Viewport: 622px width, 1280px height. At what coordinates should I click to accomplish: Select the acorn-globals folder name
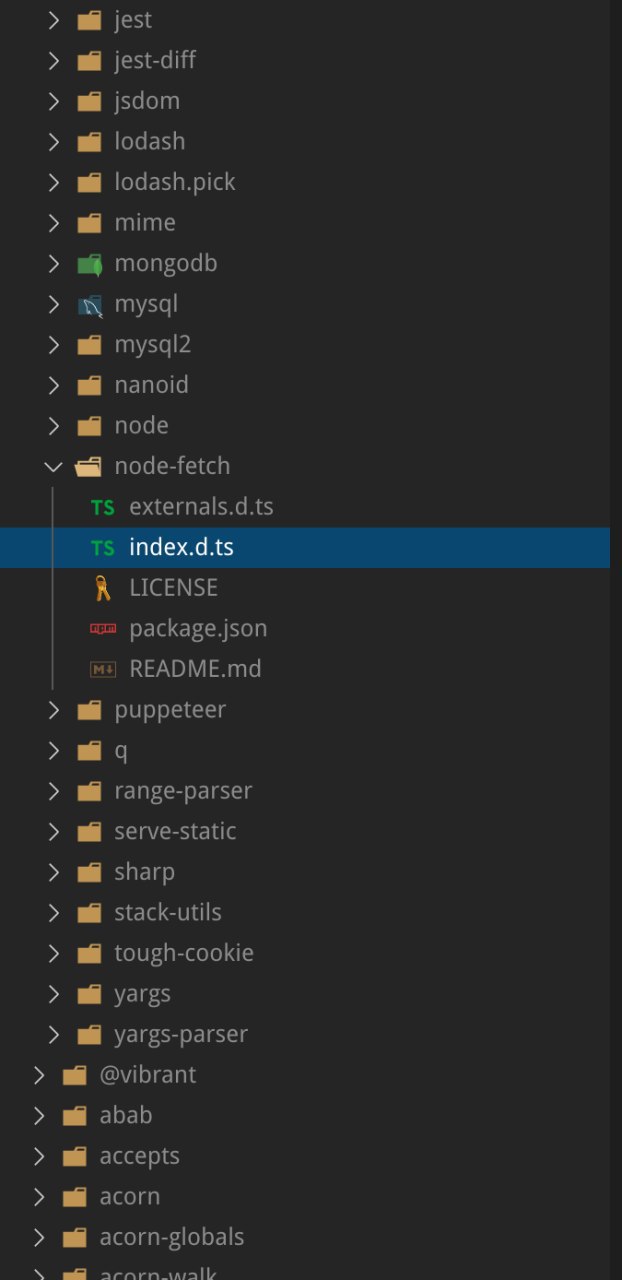click(x=172, y=1237)
